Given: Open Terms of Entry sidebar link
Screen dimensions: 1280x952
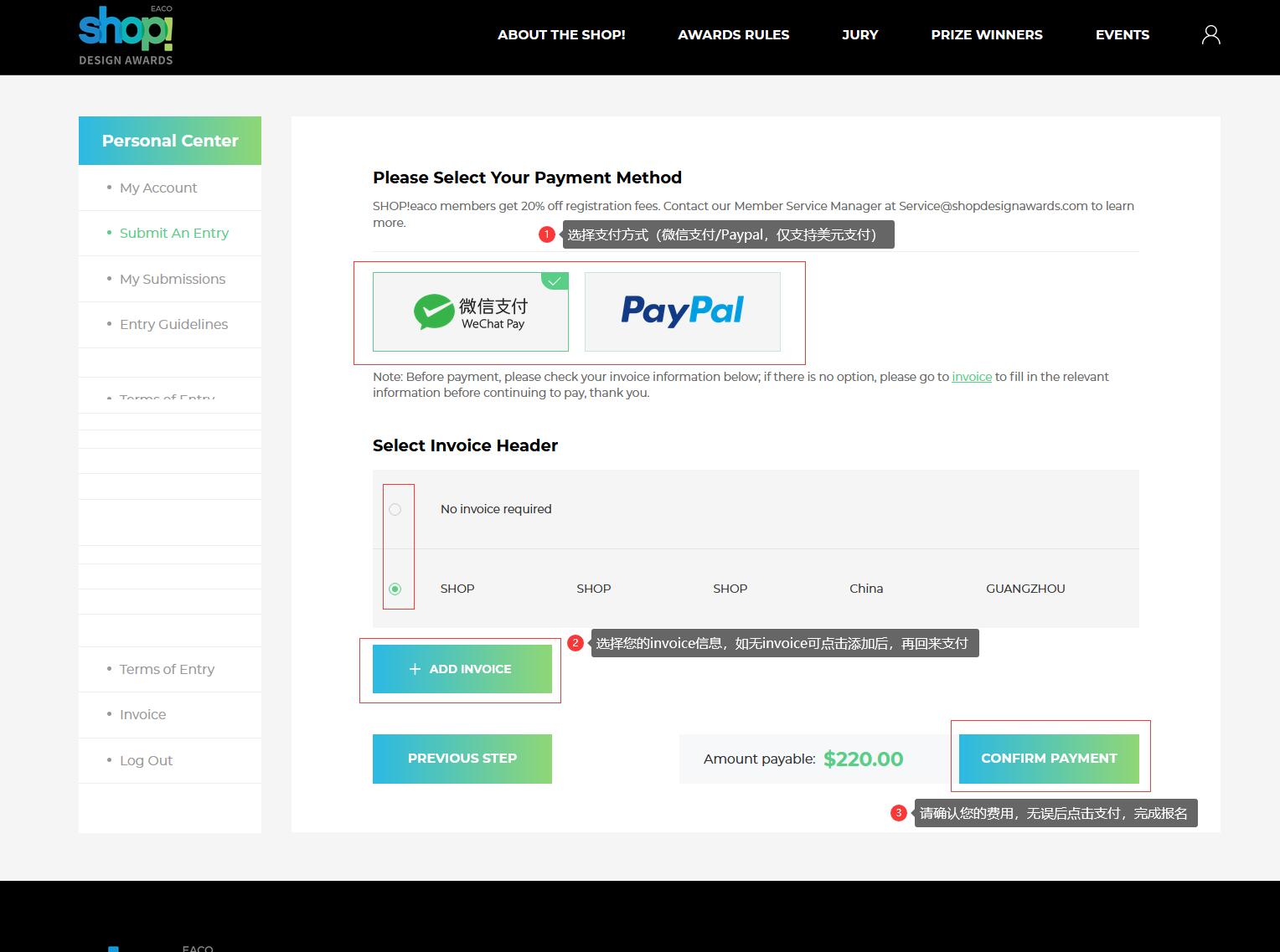Looking at the screenshot, I should pos(167,670).
